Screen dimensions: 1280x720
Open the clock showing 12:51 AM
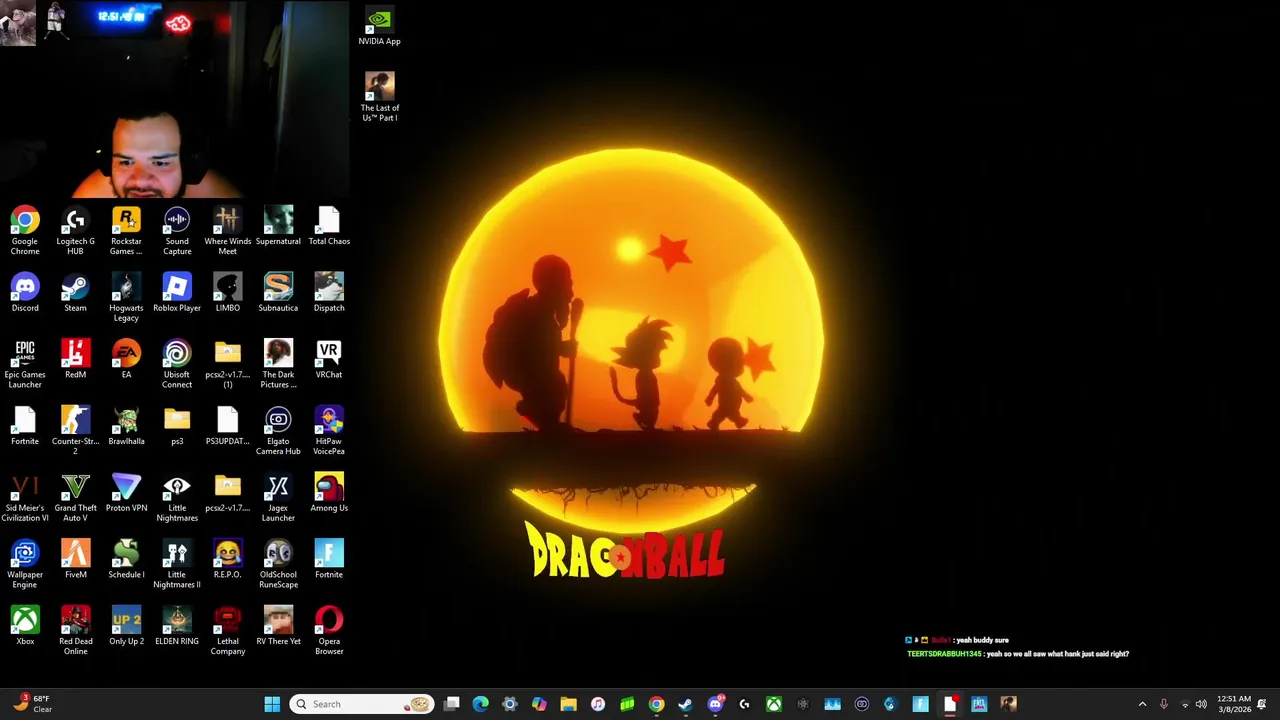point(1234,704)
